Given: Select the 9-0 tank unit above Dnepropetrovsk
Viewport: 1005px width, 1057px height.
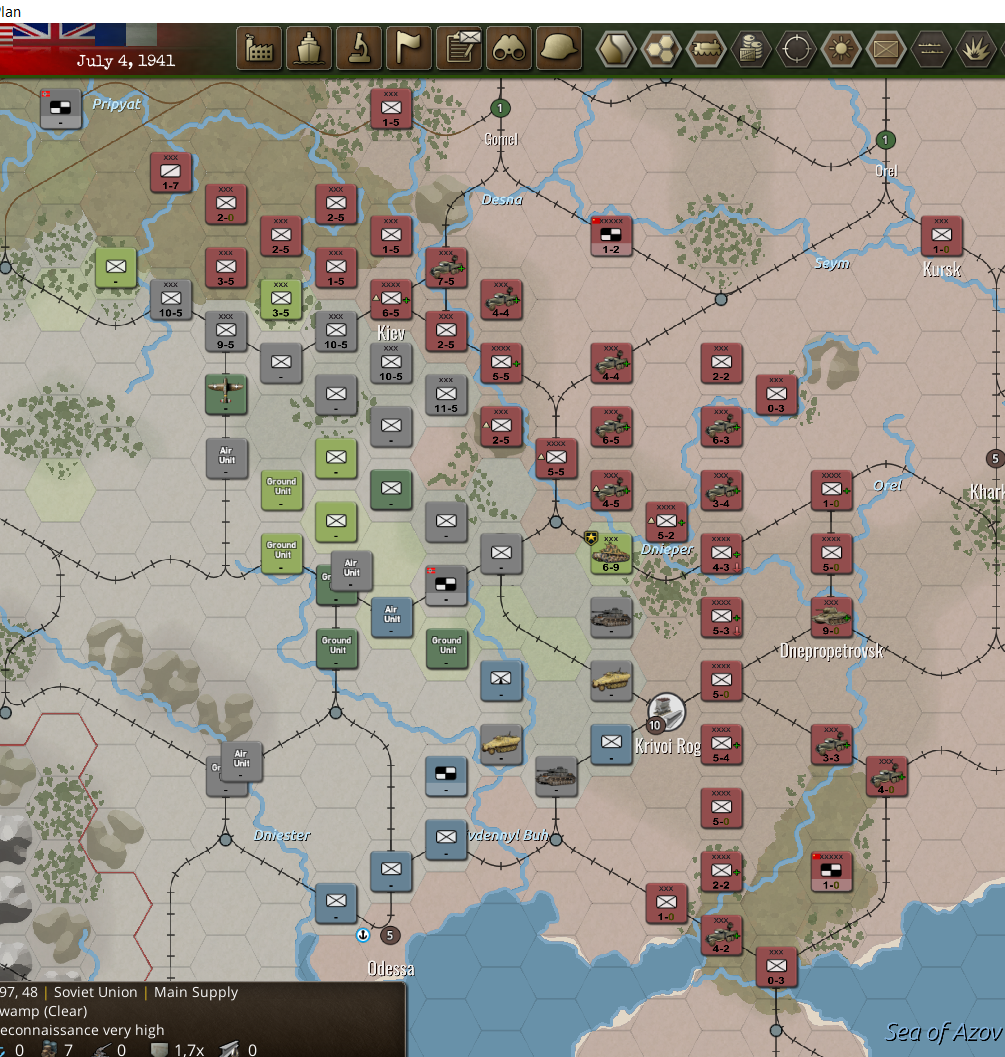Looking at the screenshot, I should pyautogui.click(x=831, y=617).
